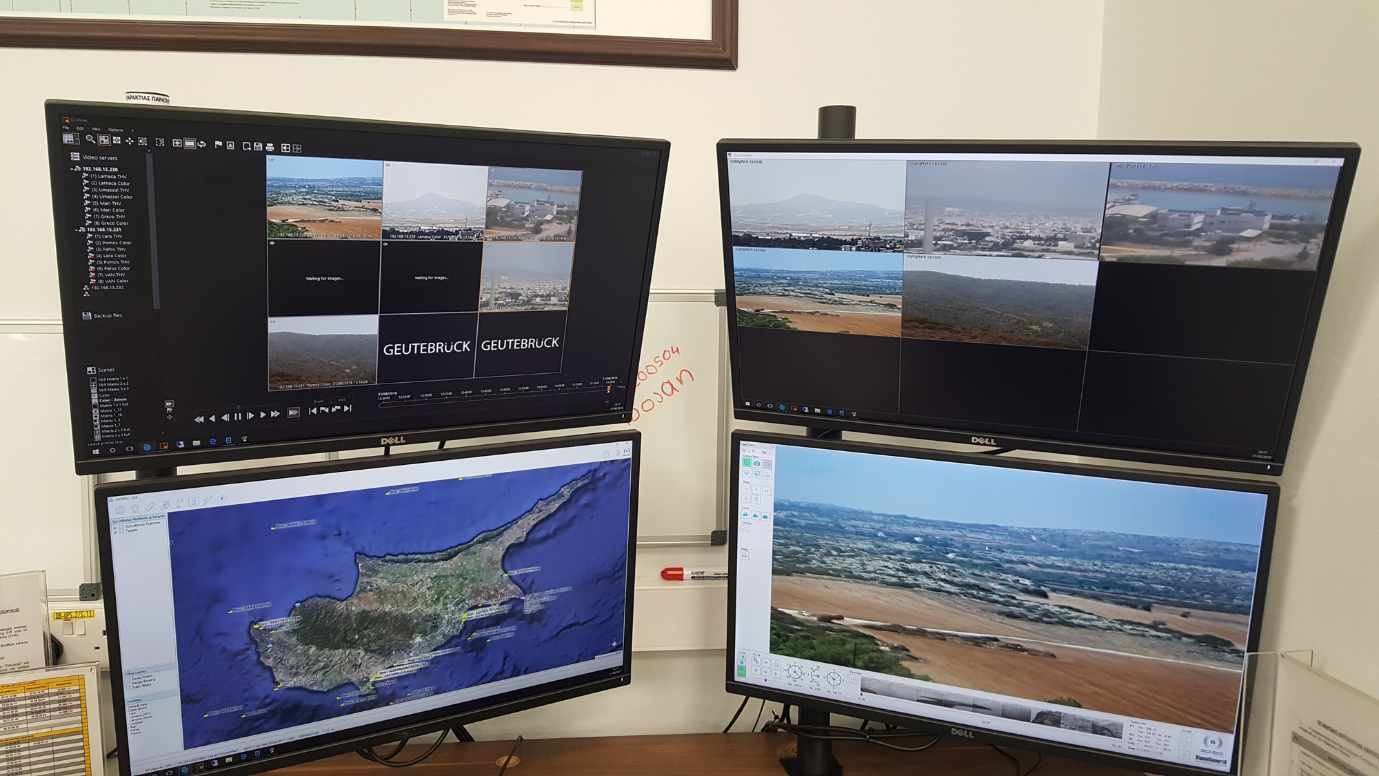Viewport: 1379px width, 776px height.
Task: Click the Backup files entry
Action: click(107, 316)
